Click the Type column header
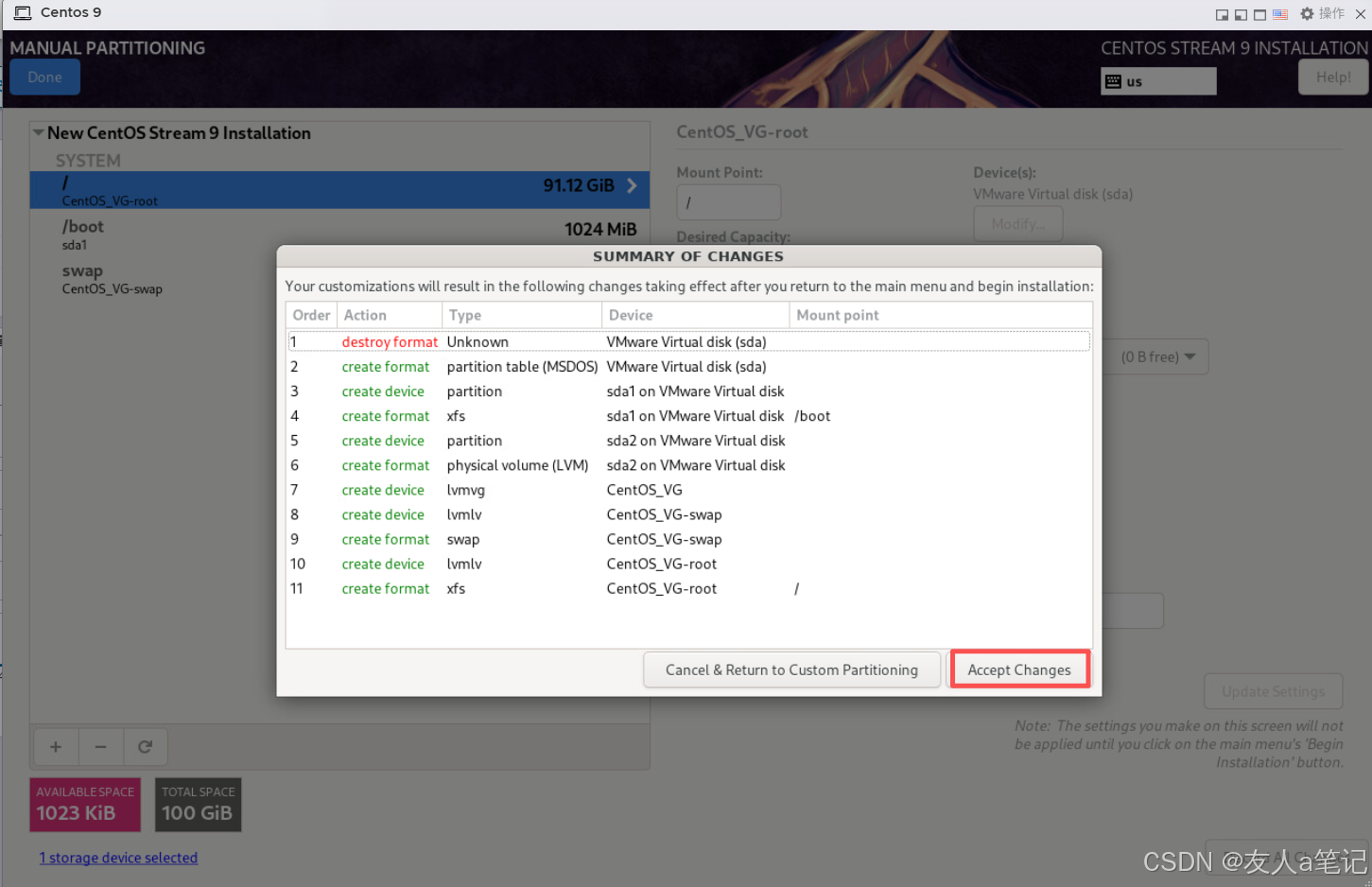The height and width of the screenshot is (887, 1372). tap(522, 315)
